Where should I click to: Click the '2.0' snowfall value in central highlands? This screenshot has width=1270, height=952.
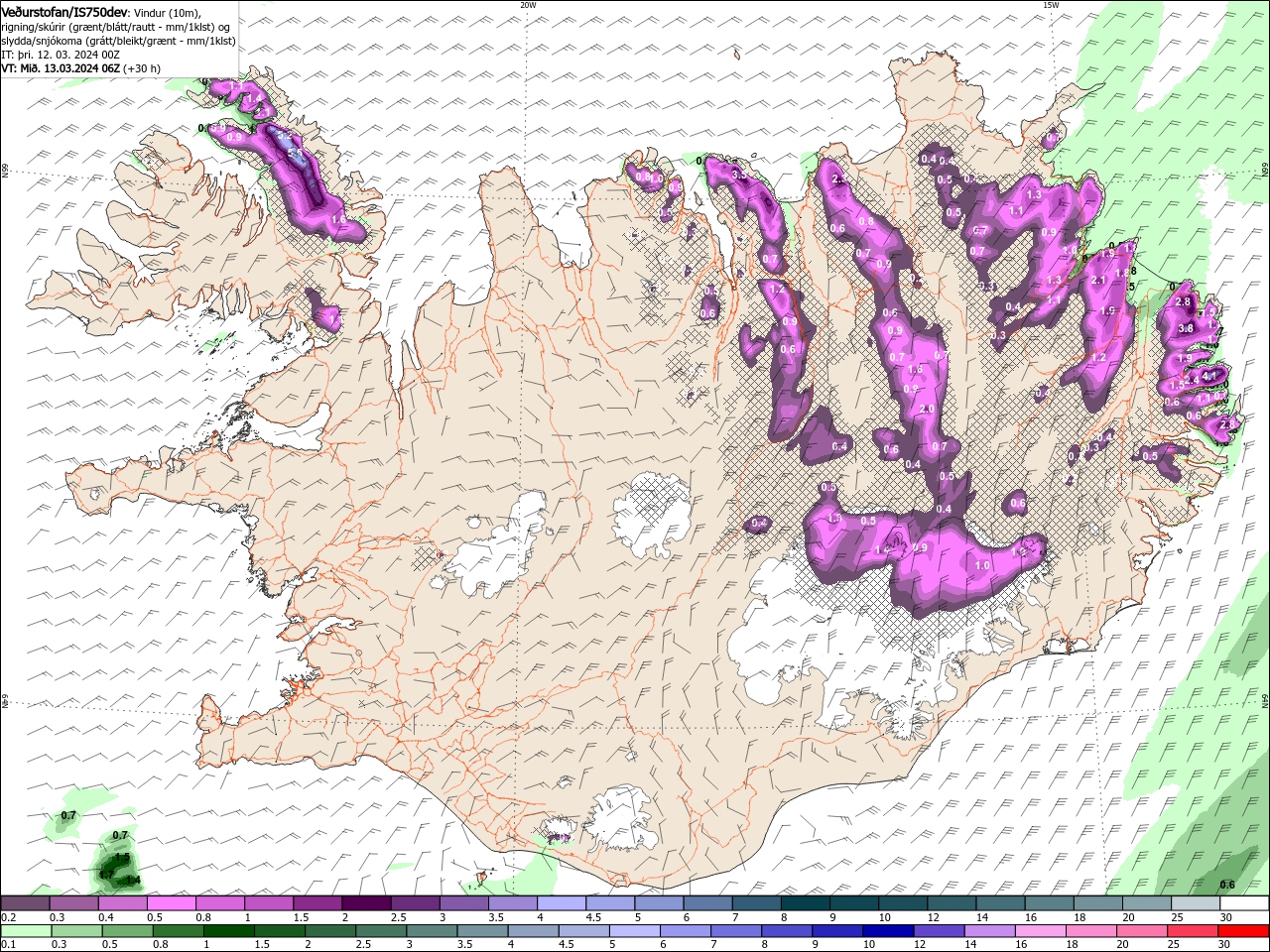(x=928, y=409)
